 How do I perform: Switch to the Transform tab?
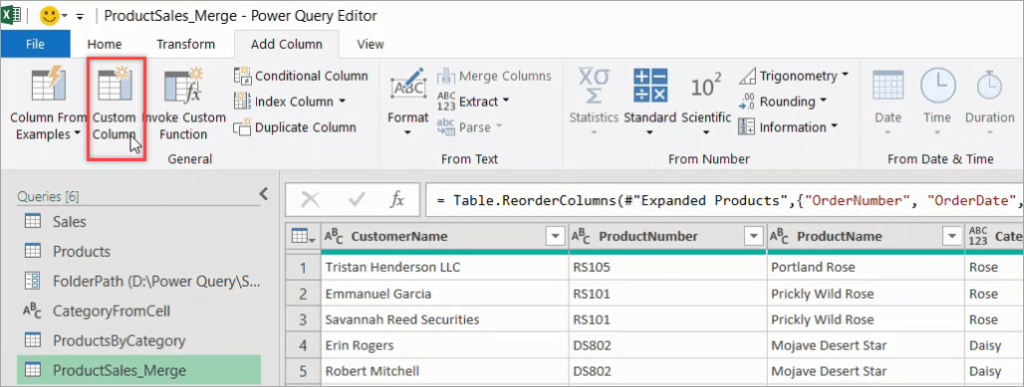(x=185, y=44)
